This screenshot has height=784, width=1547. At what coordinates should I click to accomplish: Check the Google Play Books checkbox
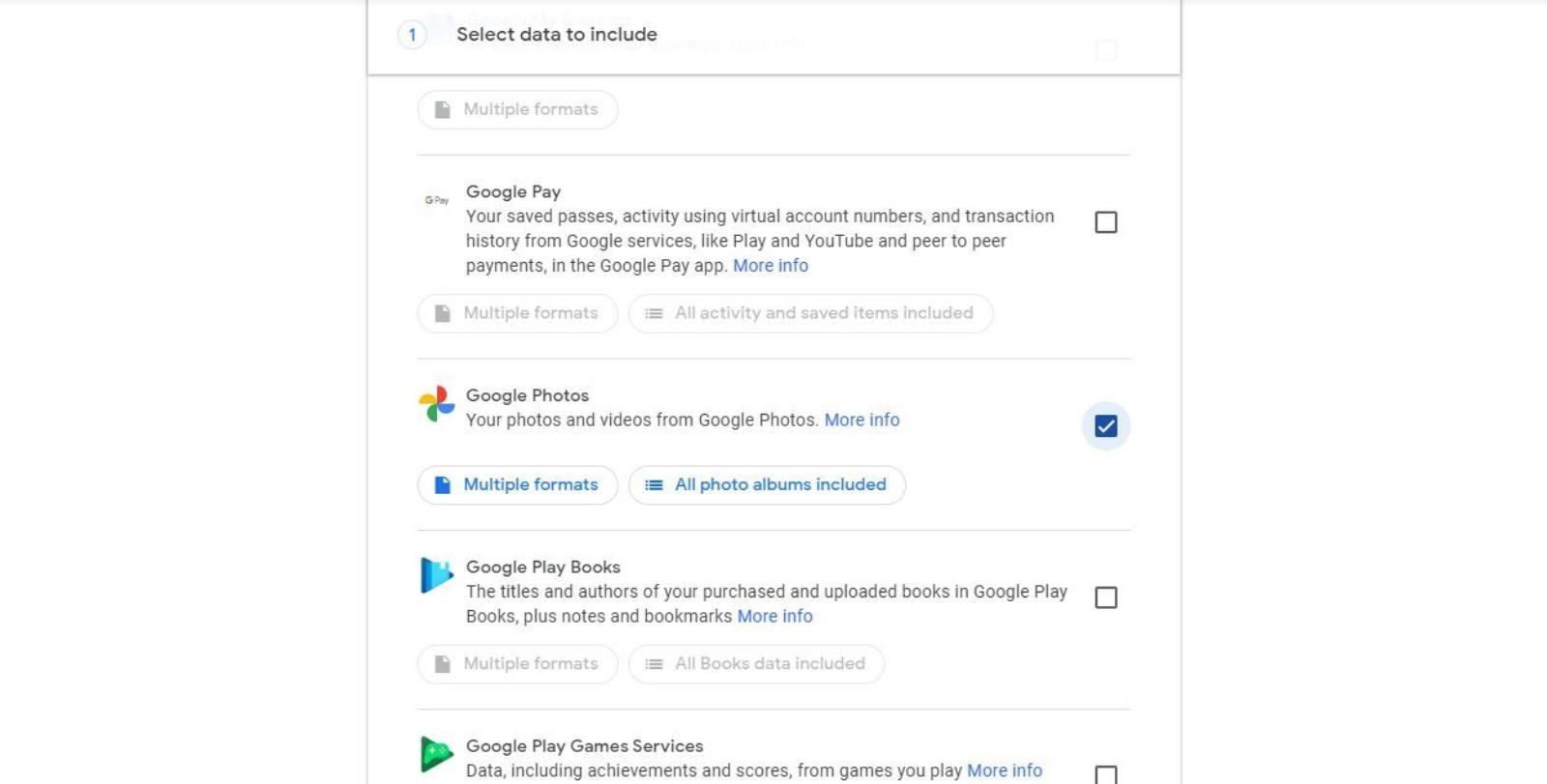point(1105,596)
